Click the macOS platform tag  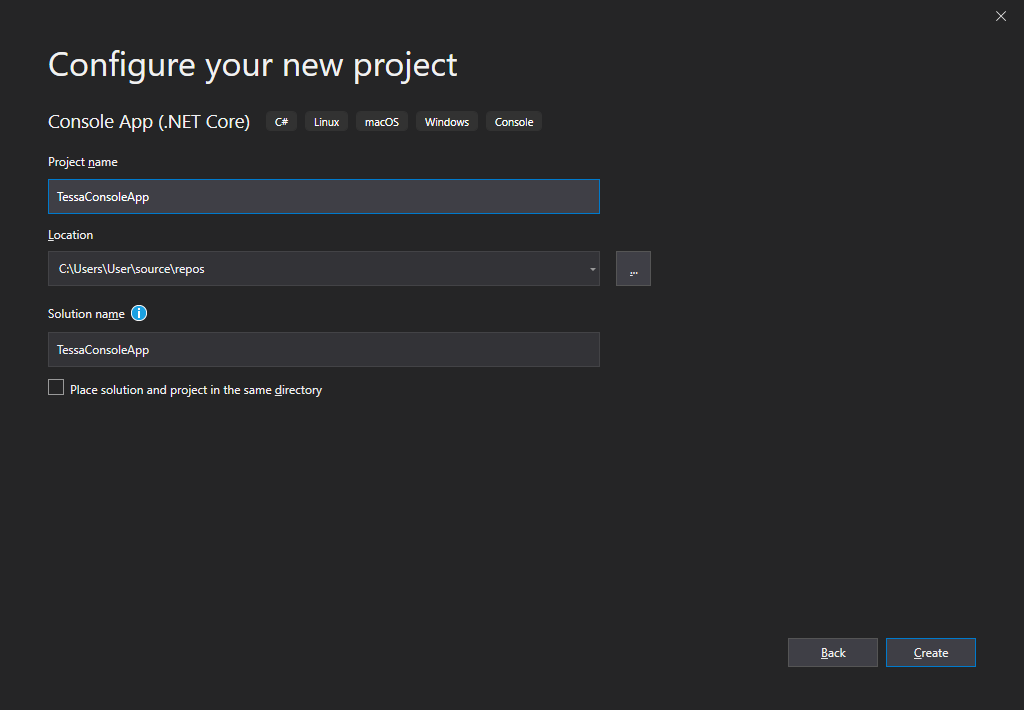[x=381, y=122]
